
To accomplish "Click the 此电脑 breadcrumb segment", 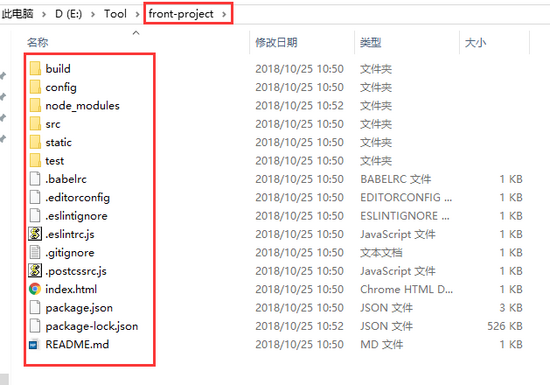I will click(18, 14).
